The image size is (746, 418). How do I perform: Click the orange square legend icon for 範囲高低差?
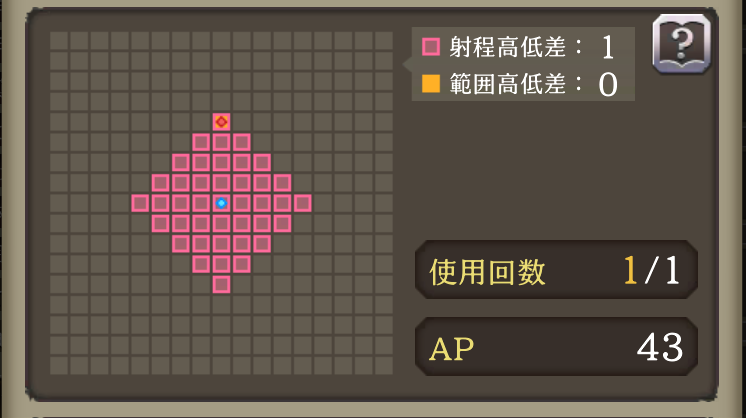coord(431,83)
